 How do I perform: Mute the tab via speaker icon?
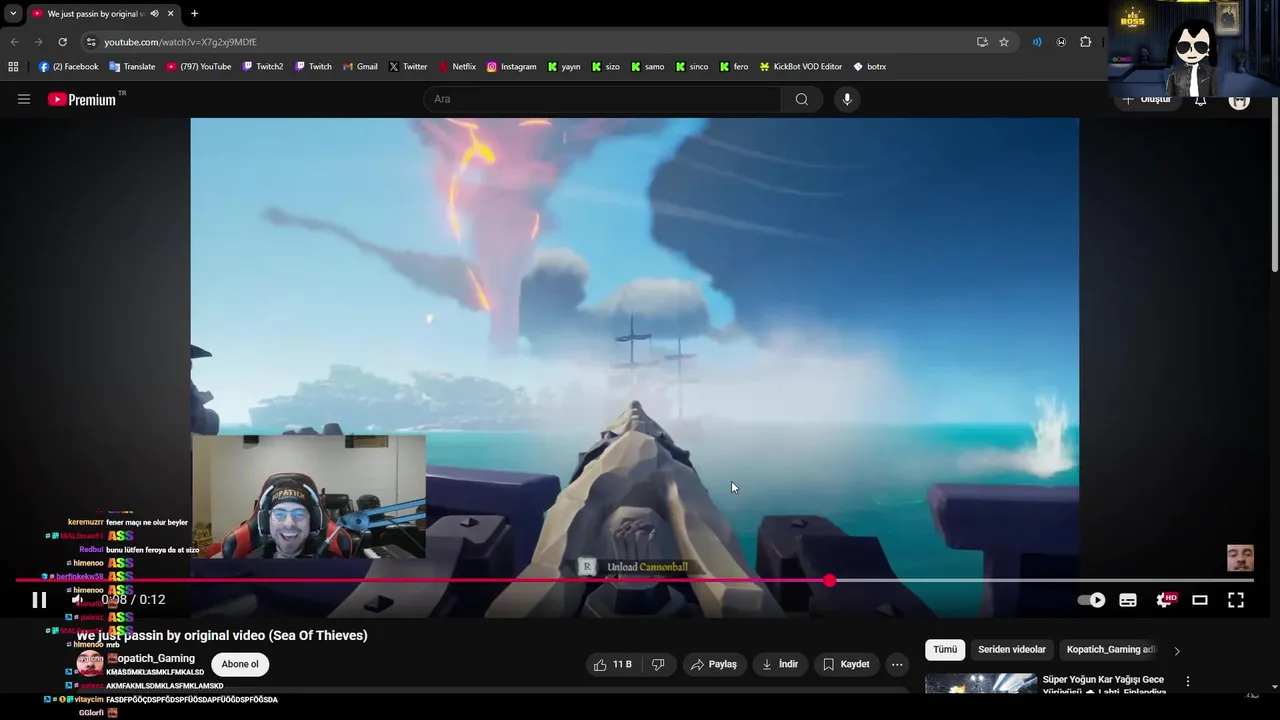154,14
